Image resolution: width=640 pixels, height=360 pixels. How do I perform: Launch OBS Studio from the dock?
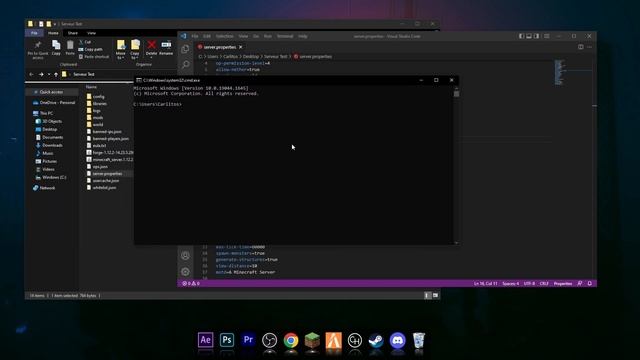[269, 340]
